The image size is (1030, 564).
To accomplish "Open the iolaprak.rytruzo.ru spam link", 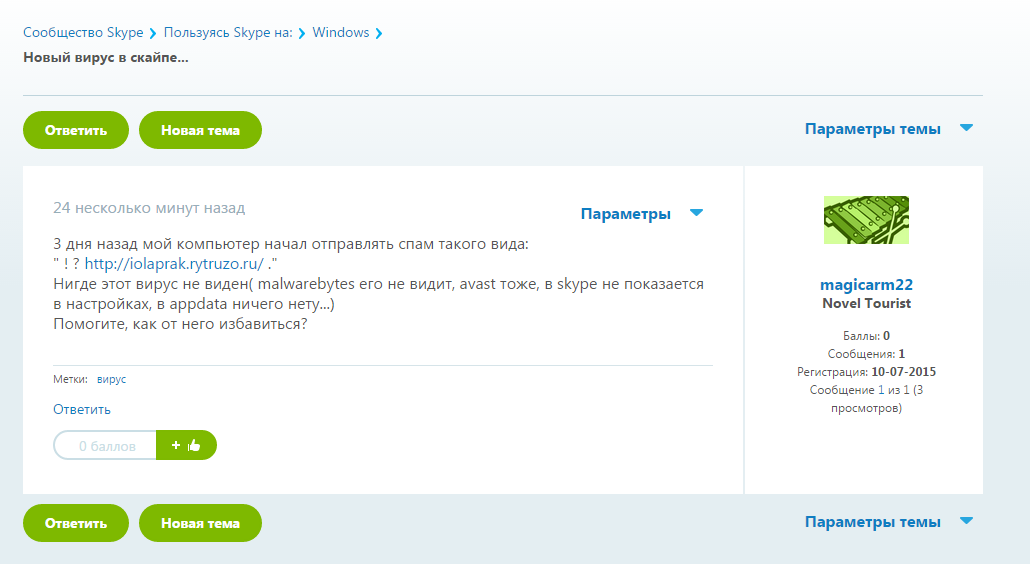I will pyautogui.click(x=174, y=264).
